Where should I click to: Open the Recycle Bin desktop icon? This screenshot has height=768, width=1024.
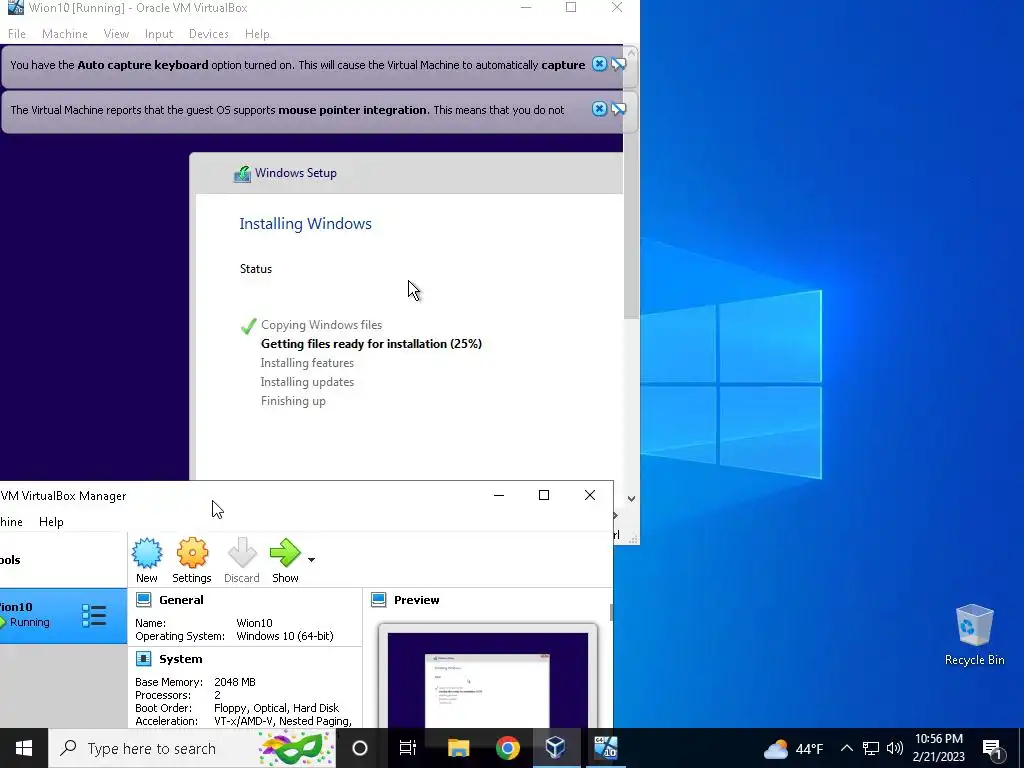(974, 634)
